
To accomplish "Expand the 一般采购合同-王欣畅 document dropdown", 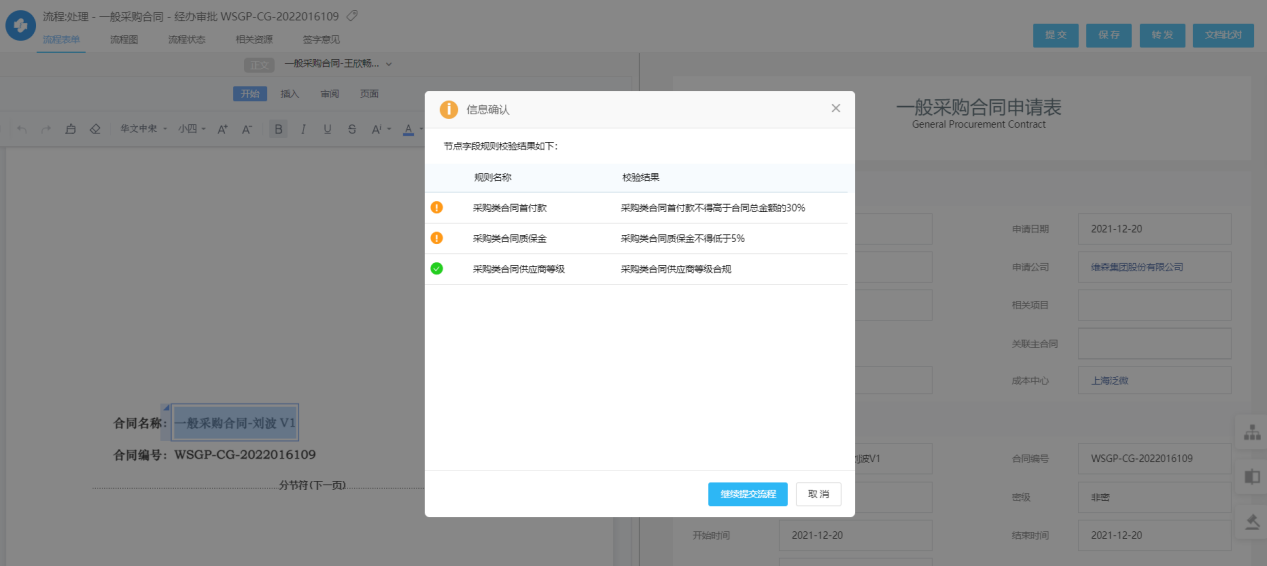I will (338, 64).
